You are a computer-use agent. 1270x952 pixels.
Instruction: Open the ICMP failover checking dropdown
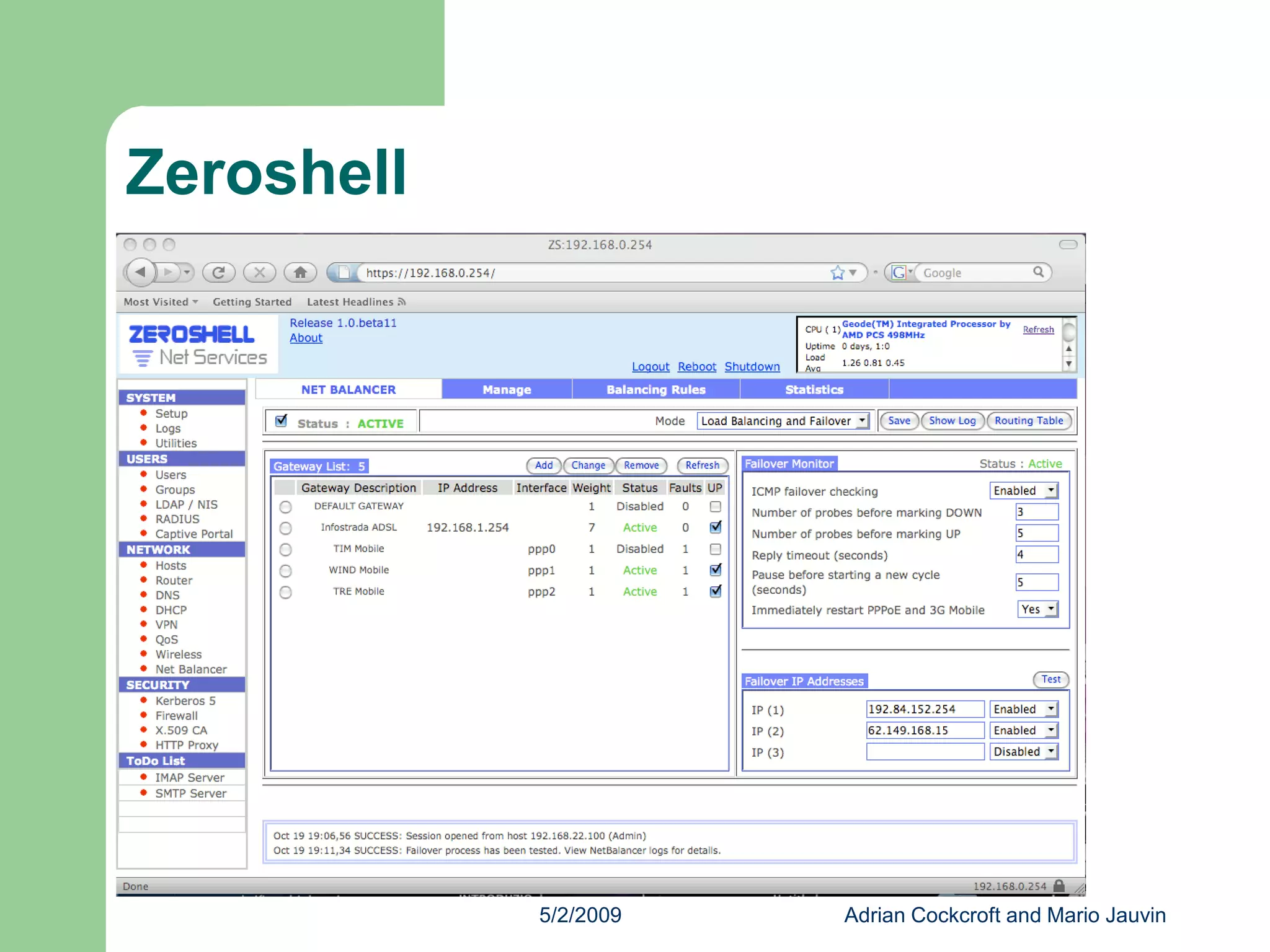(x=1024, y=490)
